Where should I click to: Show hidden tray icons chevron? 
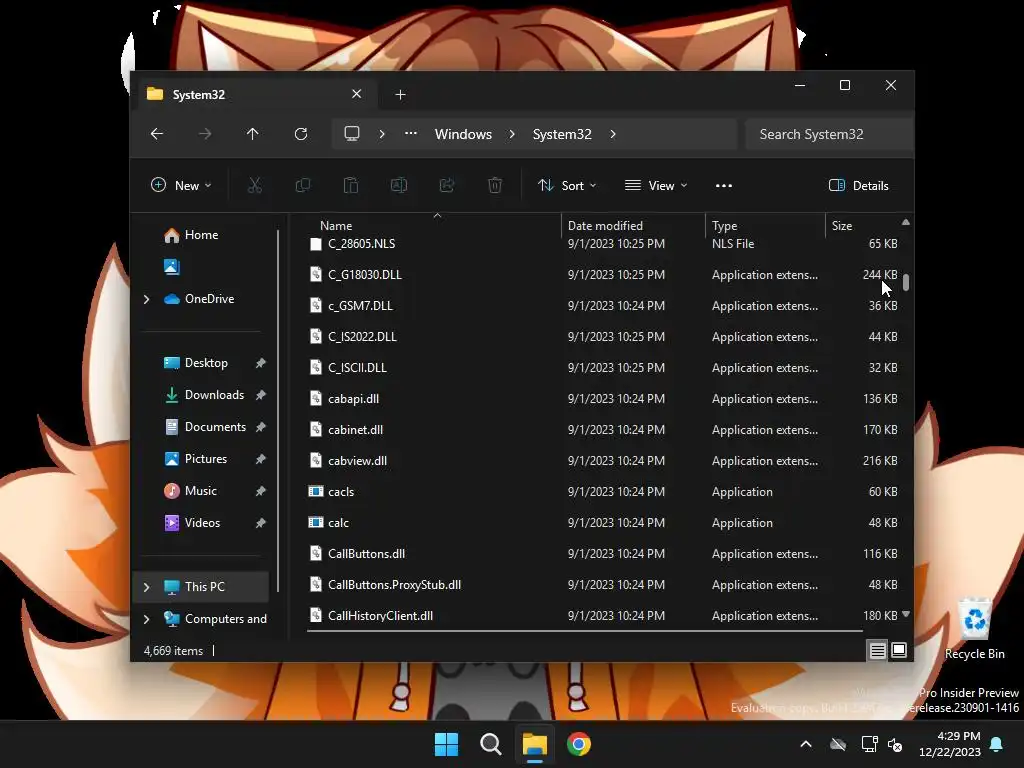coord(806,744)
